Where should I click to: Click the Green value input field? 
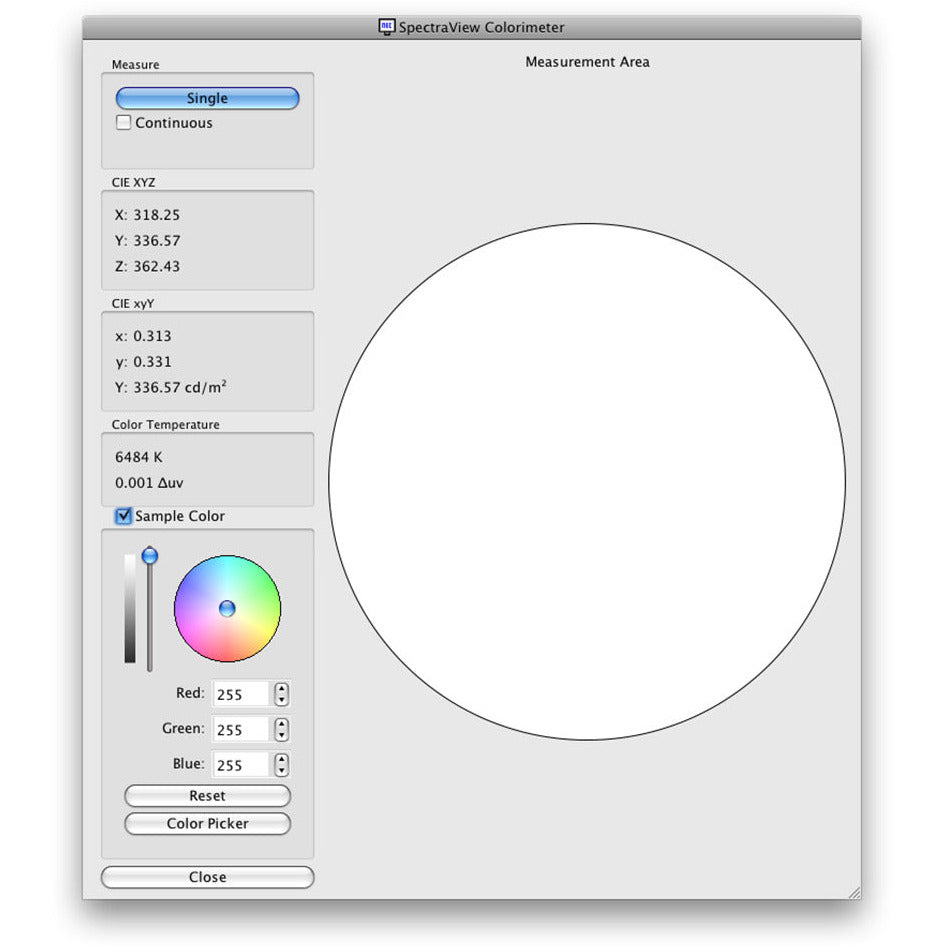coord(241,729)
